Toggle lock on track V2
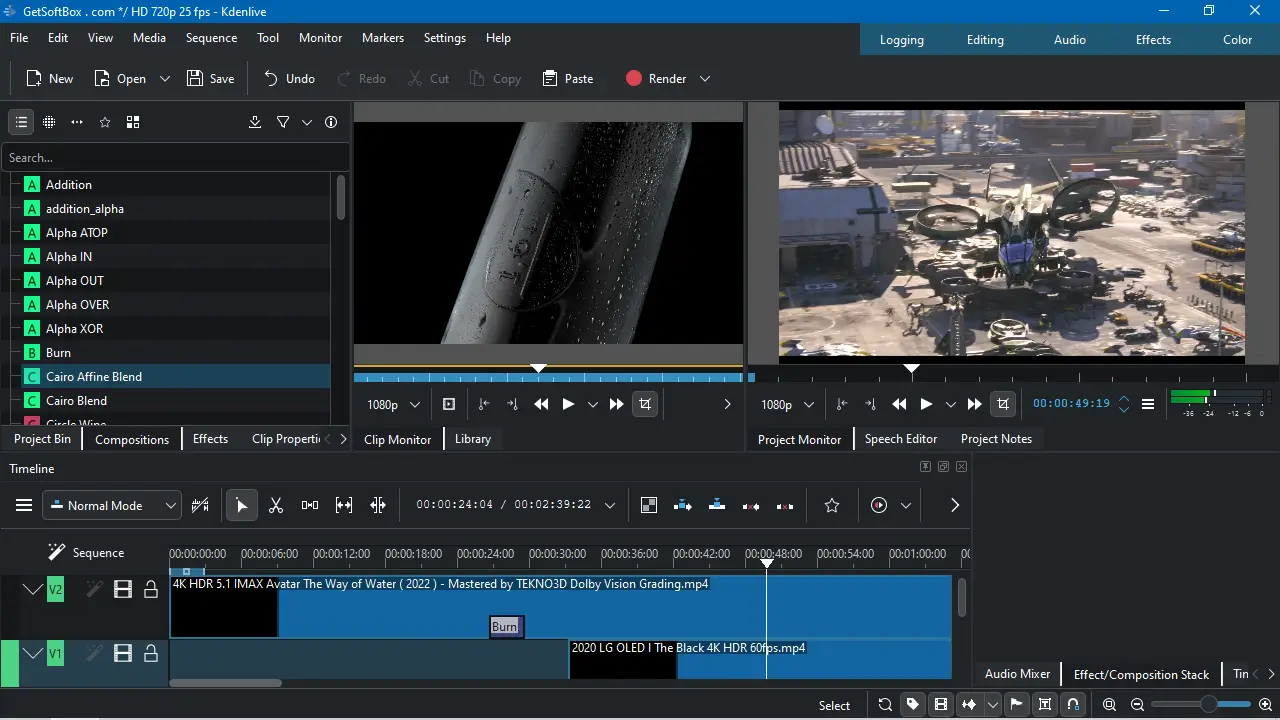 click(151, 590)
